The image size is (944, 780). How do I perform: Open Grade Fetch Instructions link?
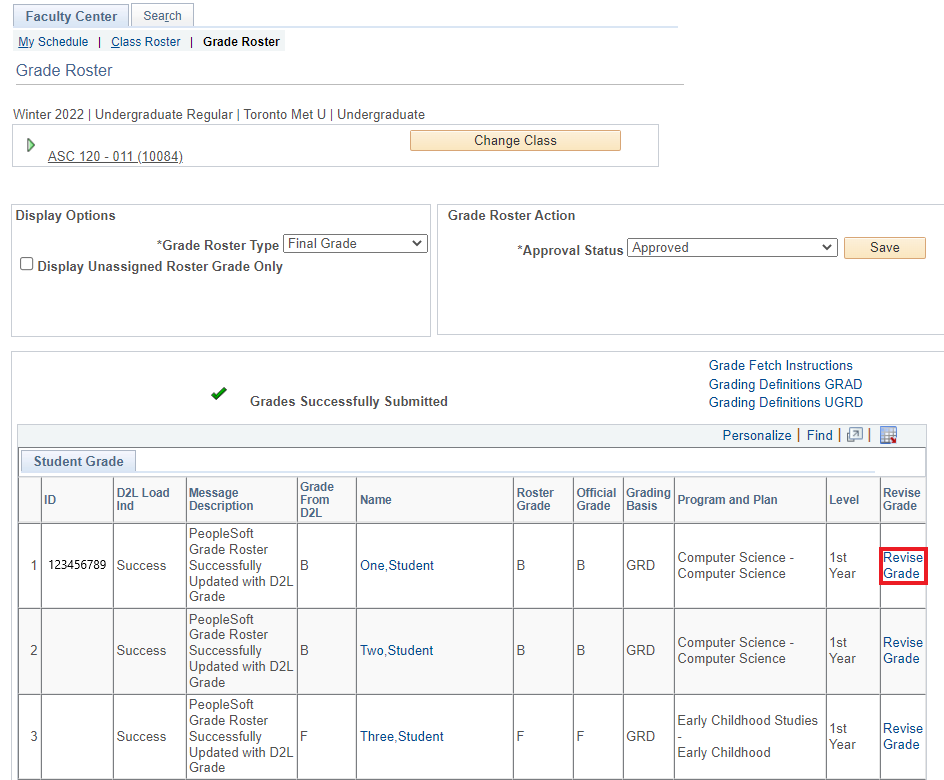tap(780, 366)
